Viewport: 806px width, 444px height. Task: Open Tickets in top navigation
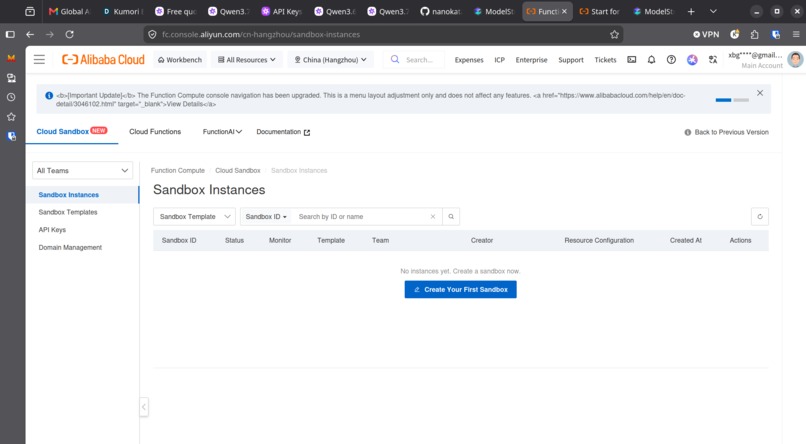[605, 60]
